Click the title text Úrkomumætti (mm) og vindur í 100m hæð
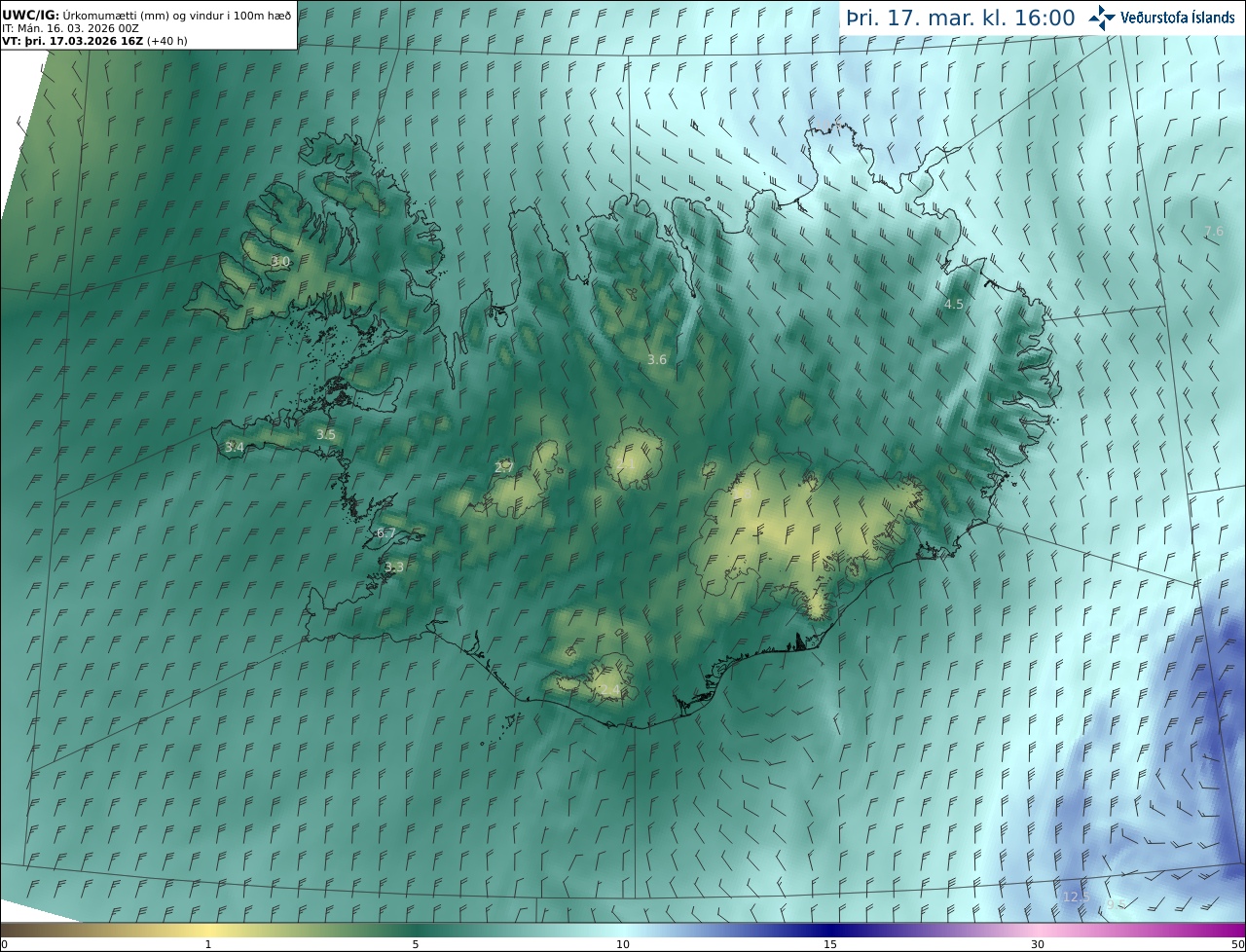This screenshot has height=952, width=1246. [x=177, y=16]
